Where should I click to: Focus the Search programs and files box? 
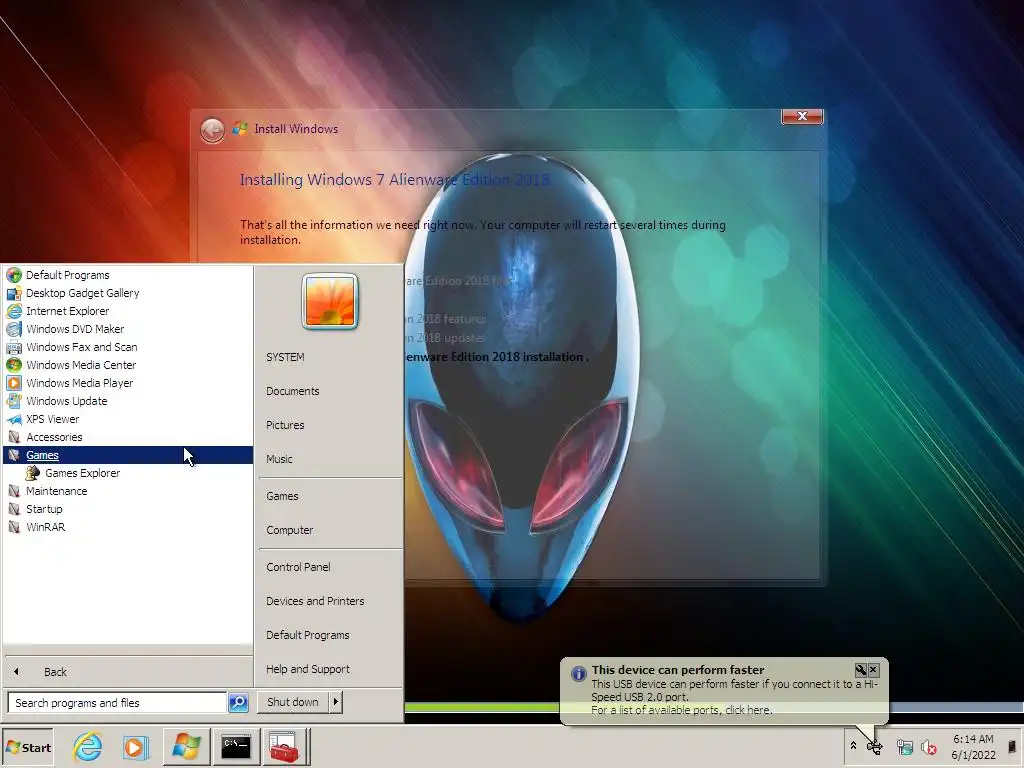point(118,703)
